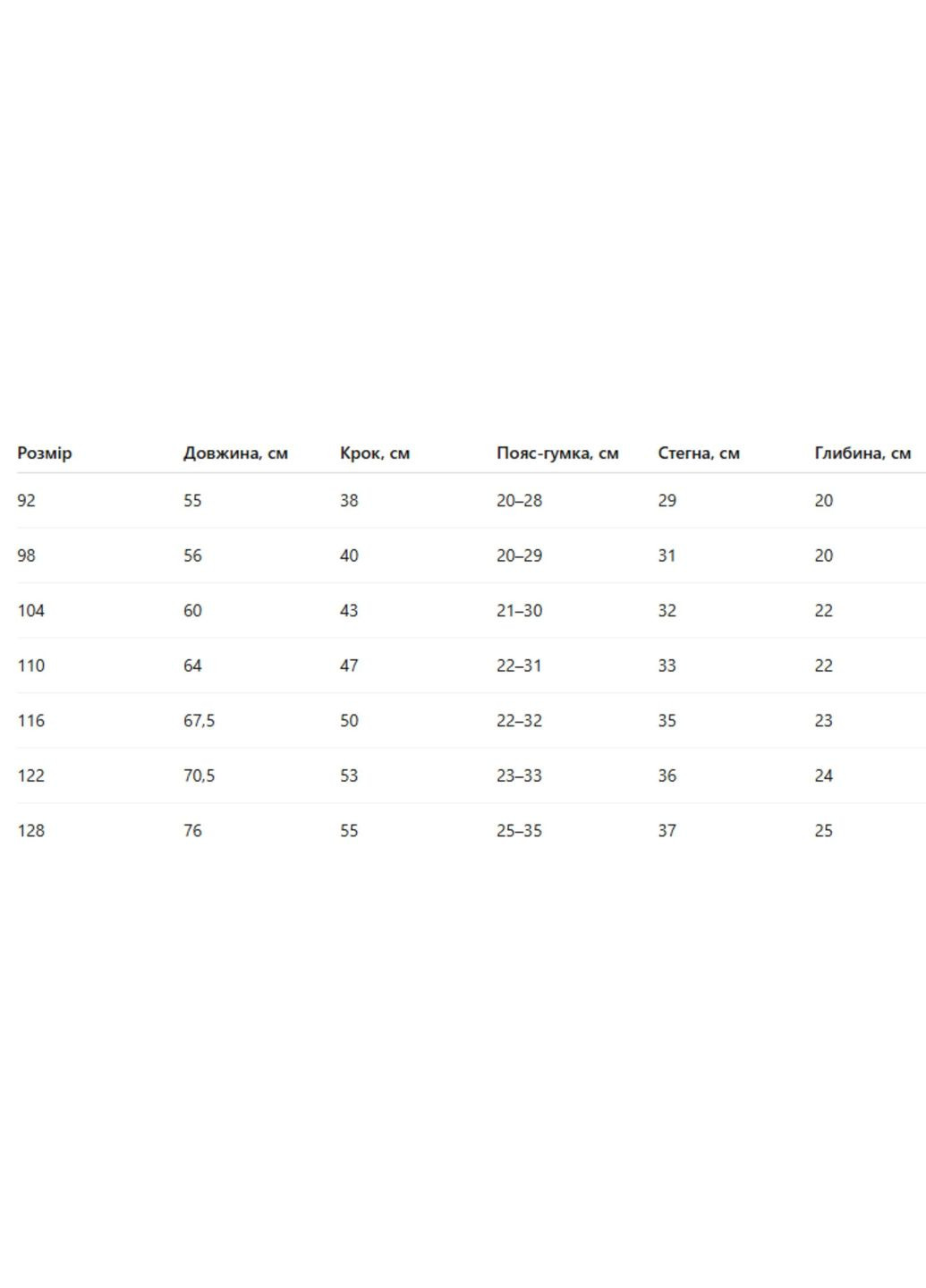Click the 67,5 length value
Screen dimensions: 926x1288
point(200,721)
